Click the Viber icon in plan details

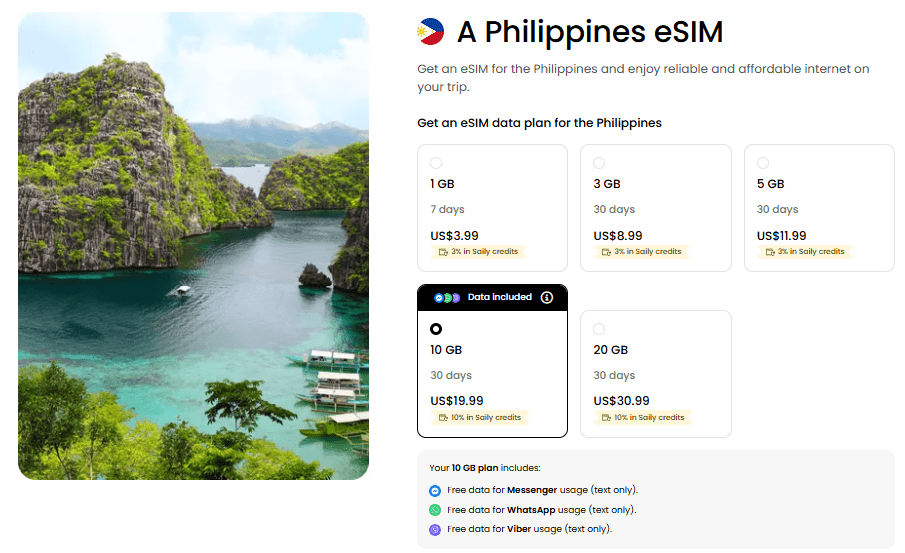pos(435,529)
